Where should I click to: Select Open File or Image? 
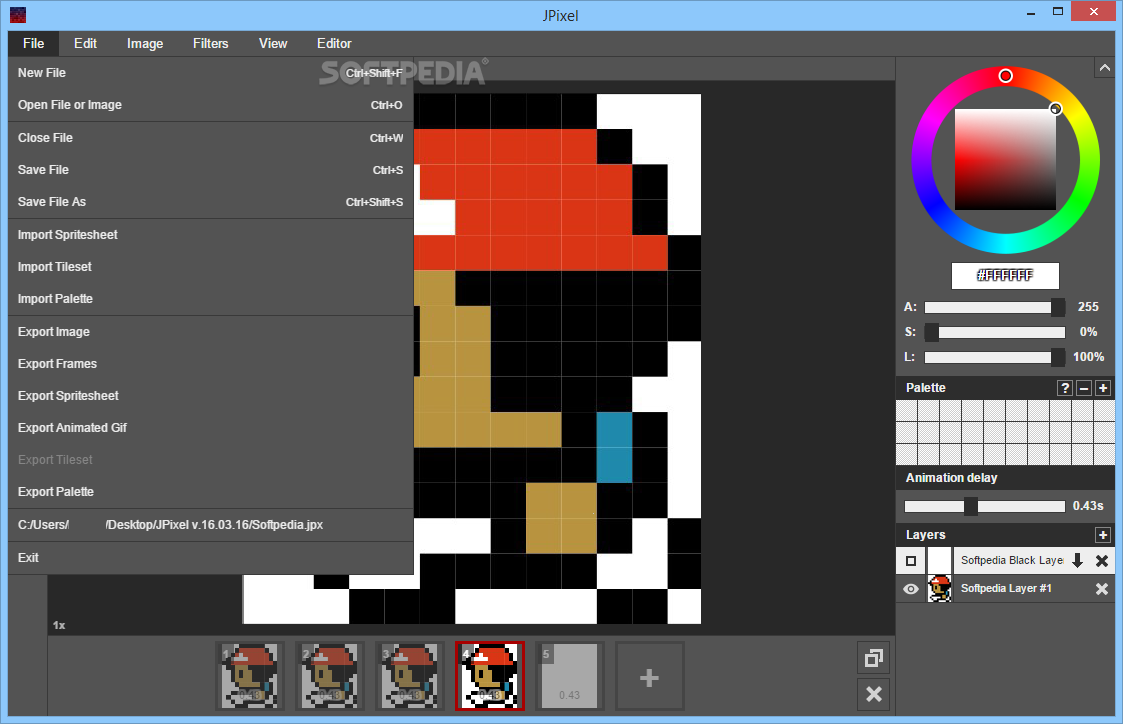click(x=211, y=105)
